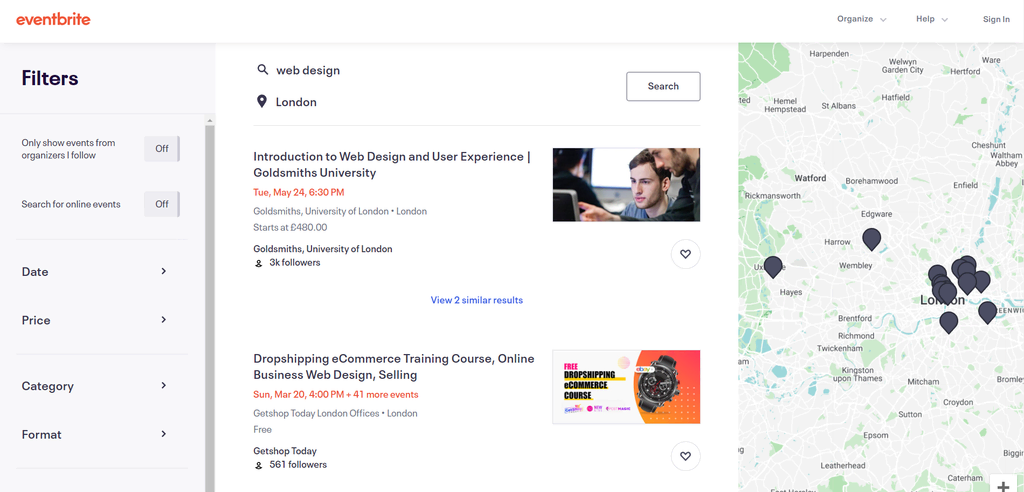Like the Dropshipping eCommerce Training event
The height and width of the screenshot is (492, 1024).
coord(685,456)
